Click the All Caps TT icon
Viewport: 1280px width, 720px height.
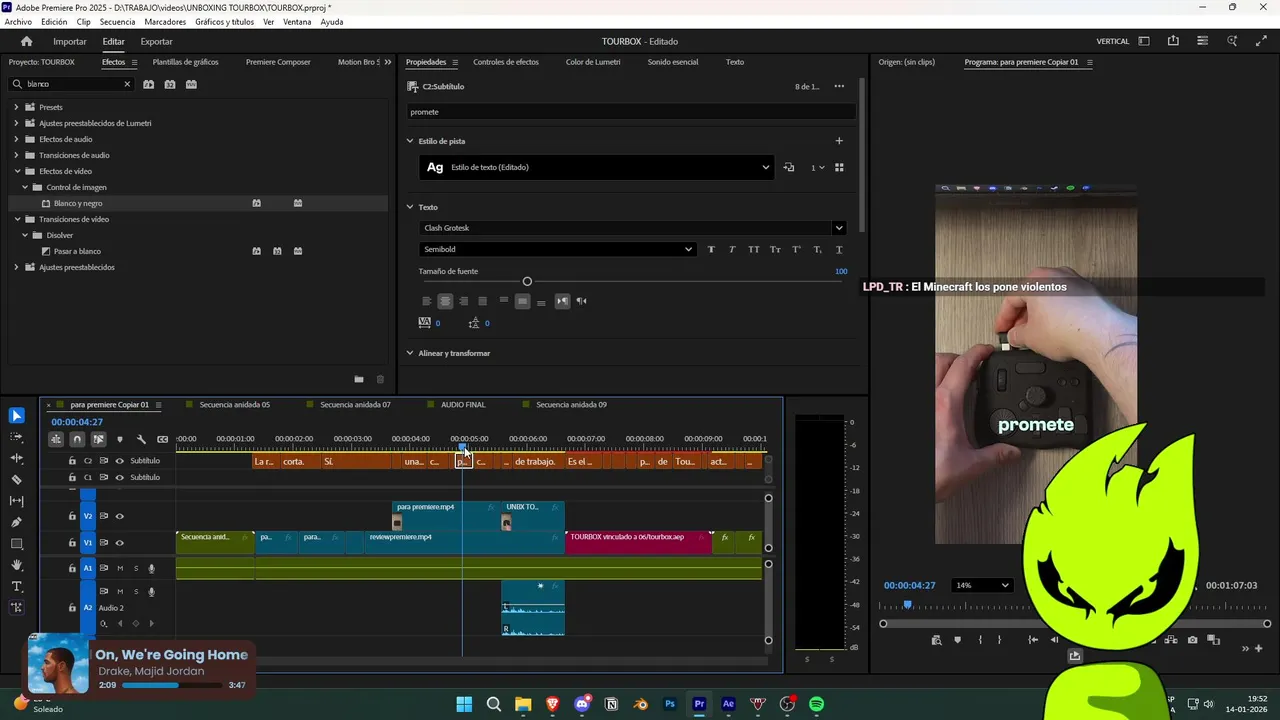pyautogui.click(x=753, y=249)
